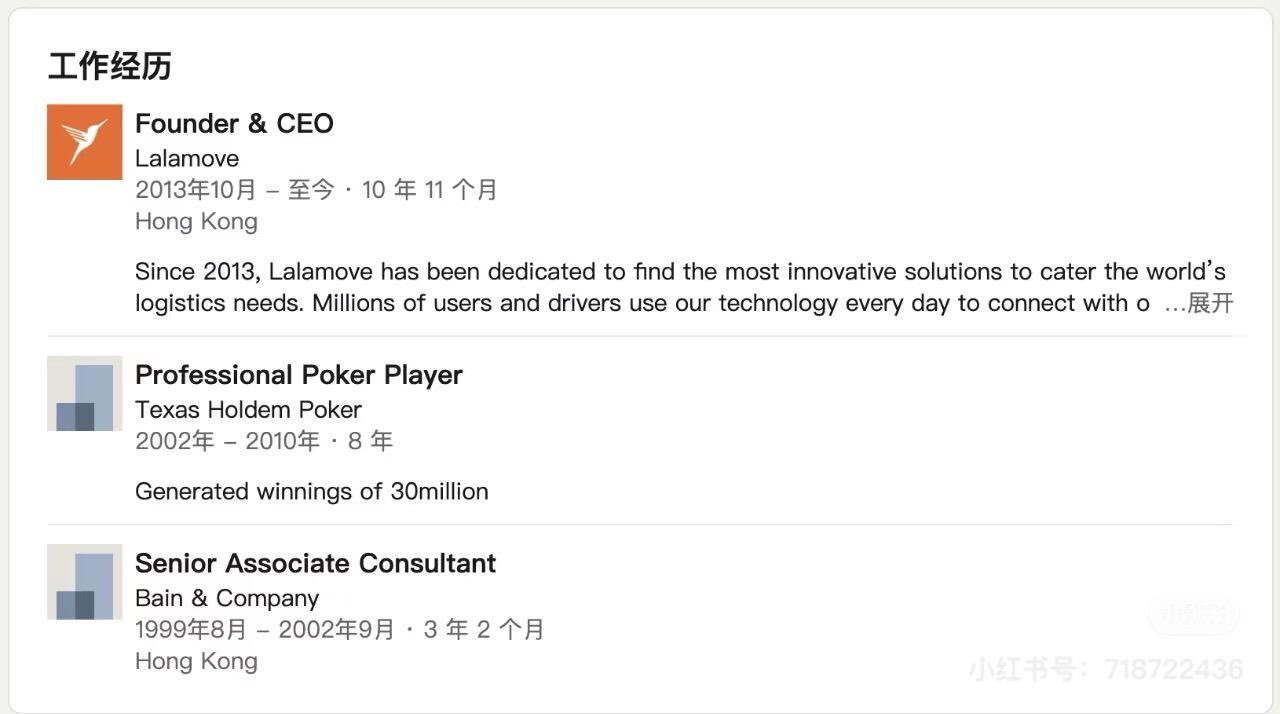The image size is (1280, 714).
Task: Click the 2002年 – 2010年 duration text
Action: (264, 441)
